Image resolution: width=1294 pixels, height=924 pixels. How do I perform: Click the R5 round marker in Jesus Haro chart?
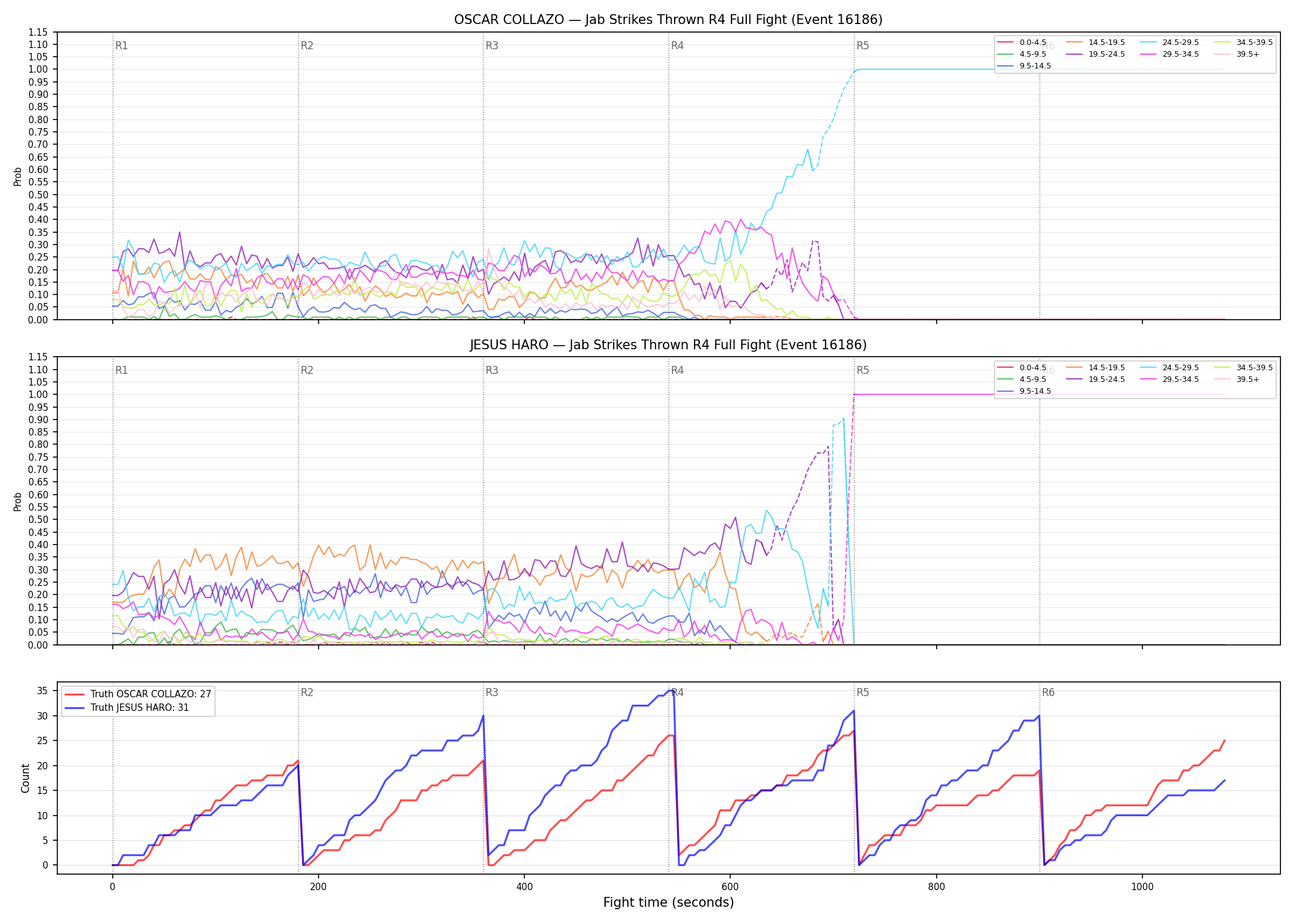coord(863,370)
